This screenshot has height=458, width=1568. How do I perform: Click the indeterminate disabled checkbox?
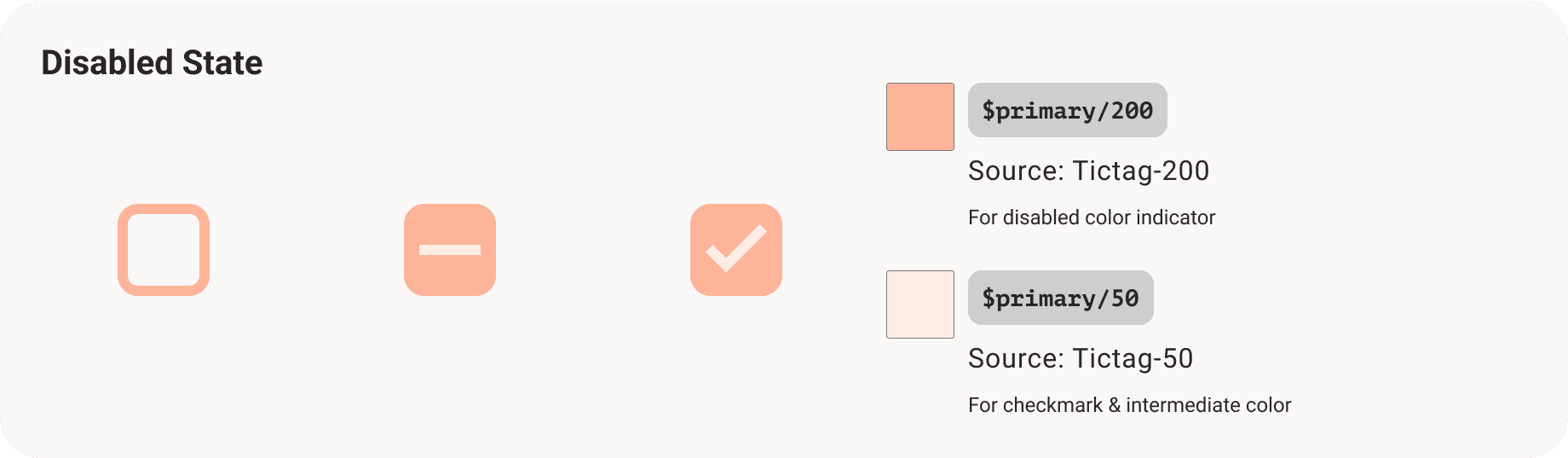pyautogui.click(x=450, y=250)
